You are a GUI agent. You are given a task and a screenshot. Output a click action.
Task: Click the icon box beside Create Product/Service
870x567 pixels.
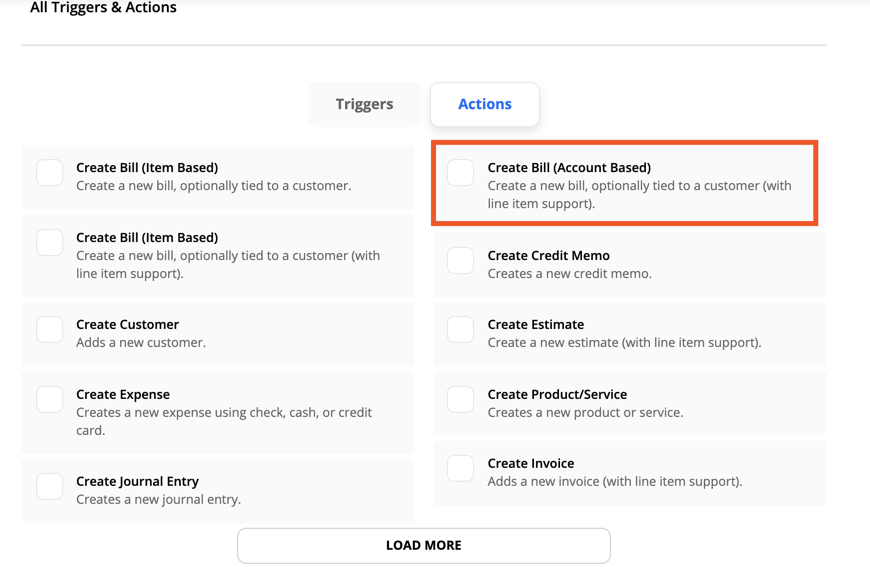tap(461, 399)
